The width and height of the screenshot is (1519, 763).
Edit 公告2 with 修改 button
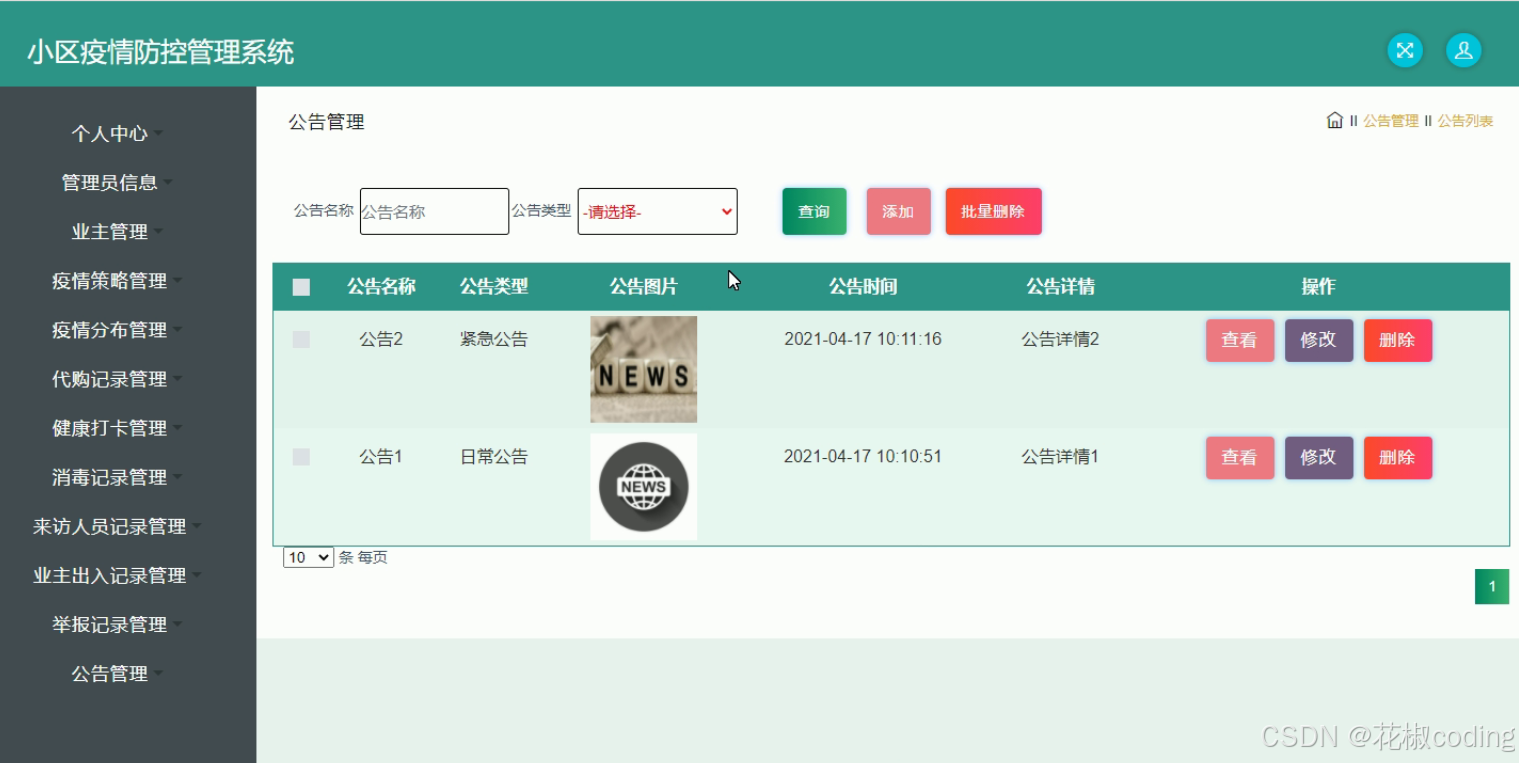pos(1318,340)
